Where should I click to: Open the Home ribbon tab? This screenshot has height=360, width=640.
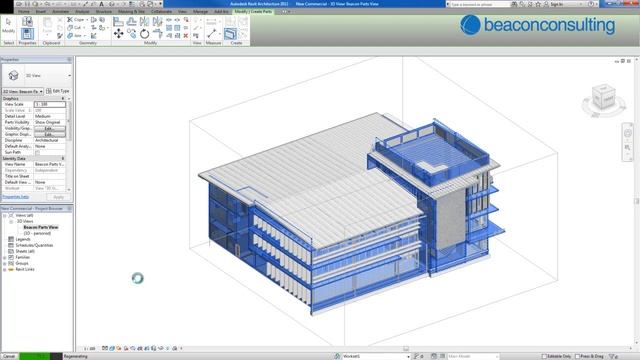[x=24, y=11]
